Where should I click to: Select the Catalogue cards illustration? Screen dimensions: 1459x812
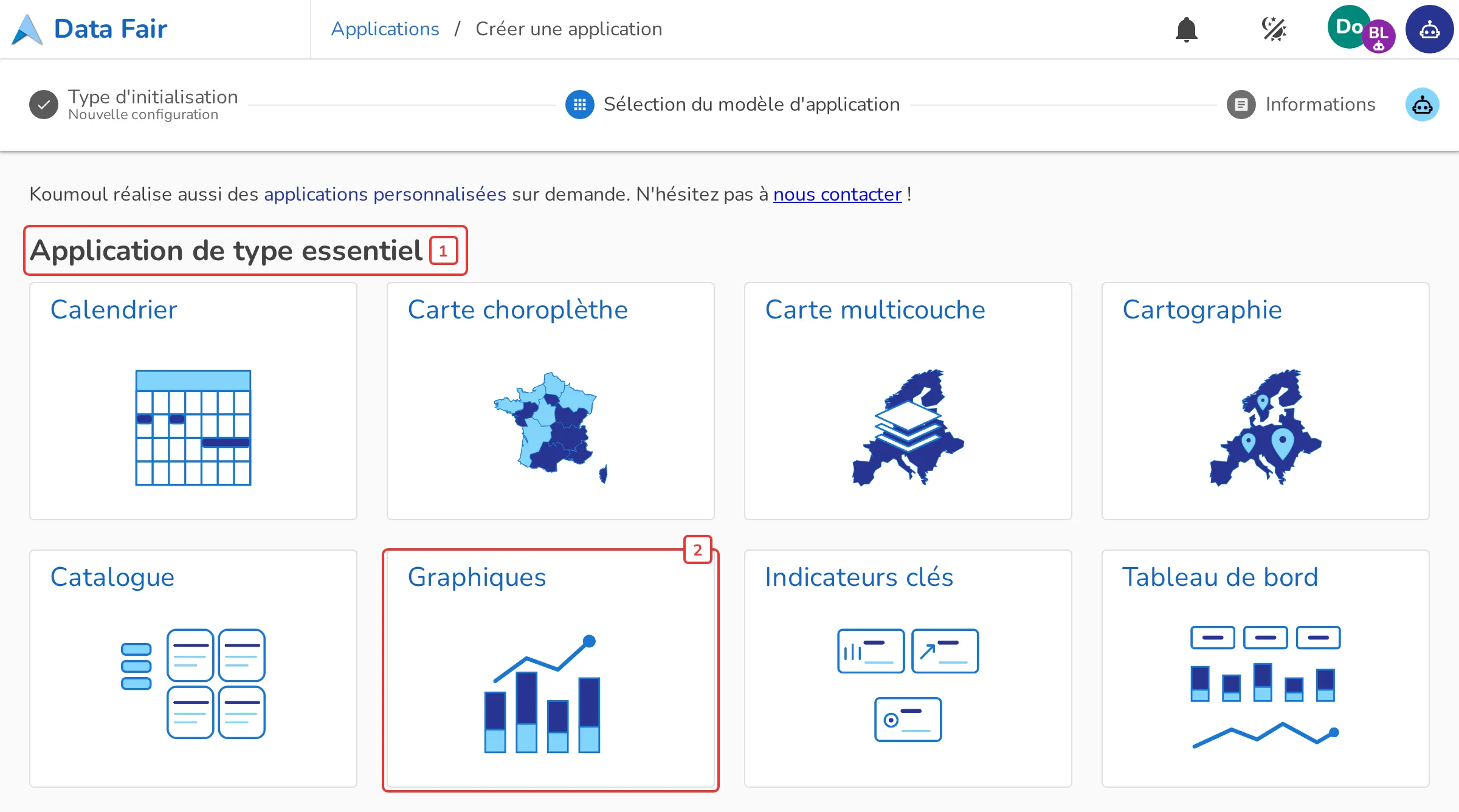point(193,684)
